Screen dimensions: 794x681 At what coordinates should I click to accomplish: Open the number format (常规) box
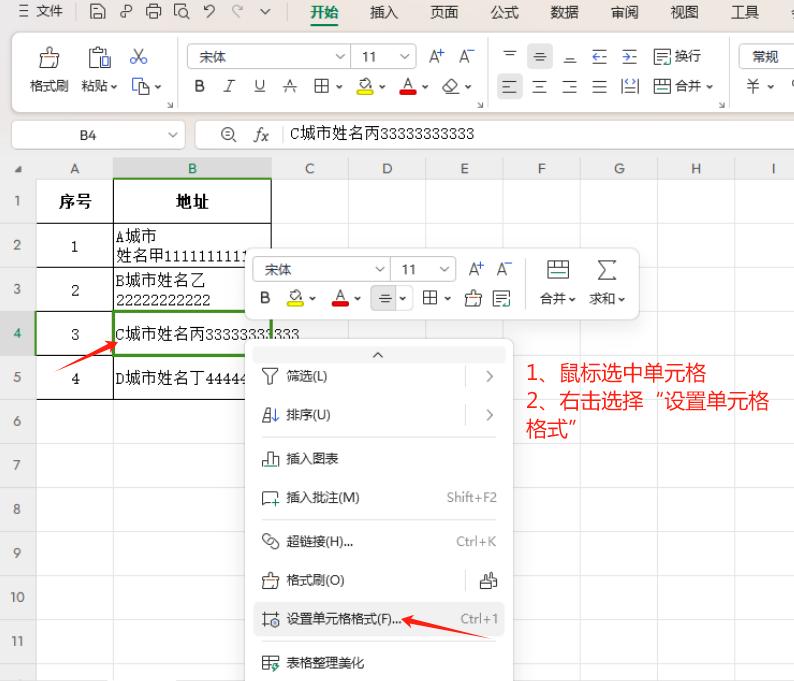(766, 56)
